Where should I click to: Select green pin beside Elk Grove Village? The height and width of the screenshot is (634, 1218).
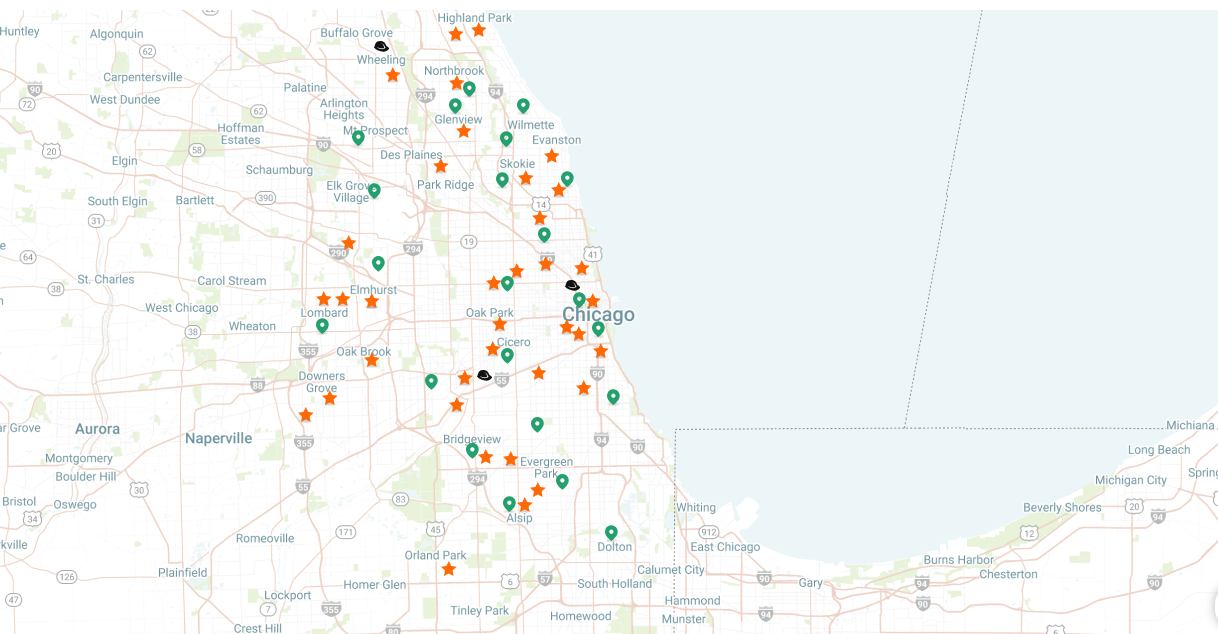pyautogui.click(x=374, y=190)
